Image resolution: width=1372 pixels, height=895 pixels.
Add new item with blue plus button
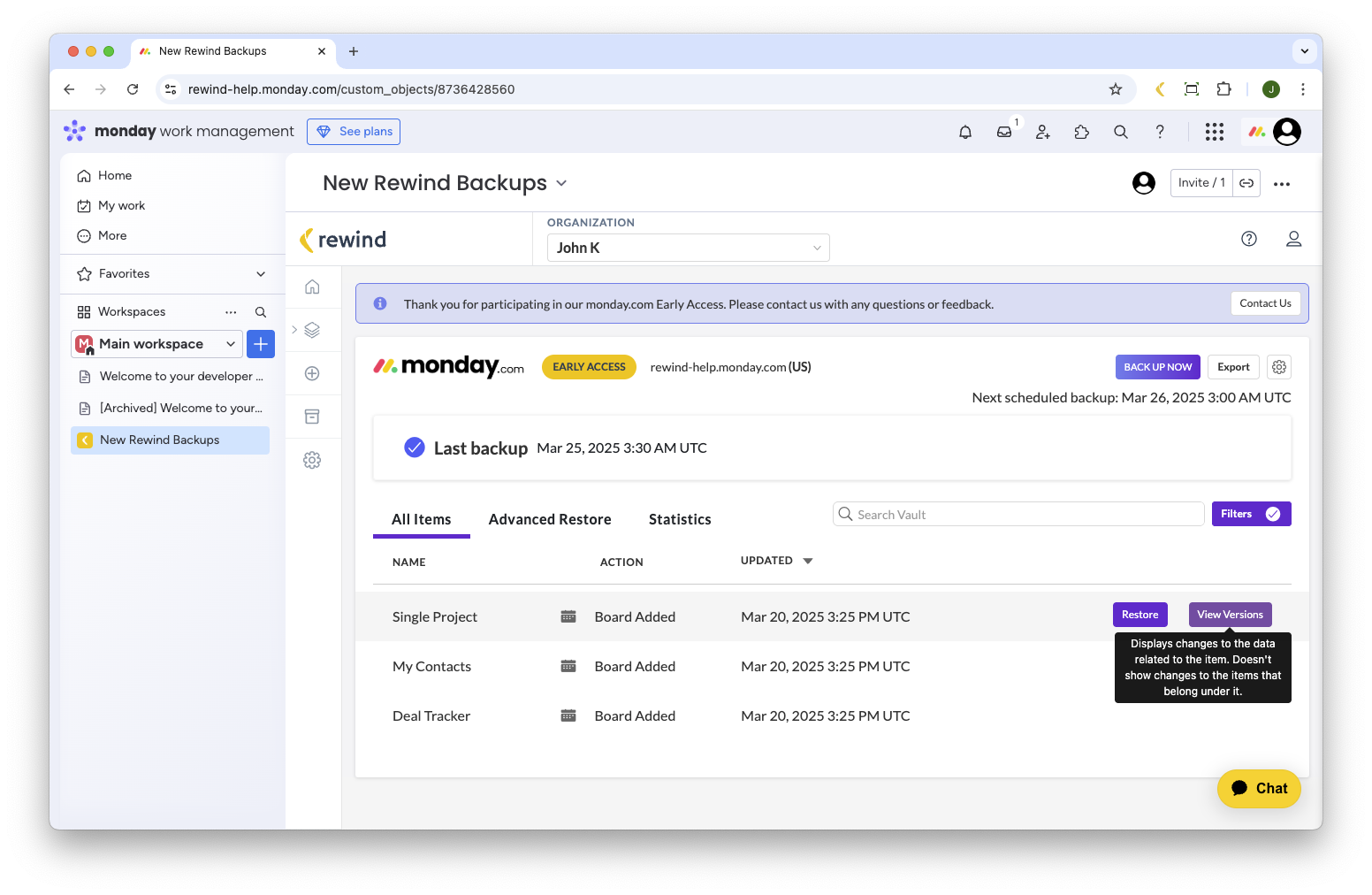(x=261, y=344)
